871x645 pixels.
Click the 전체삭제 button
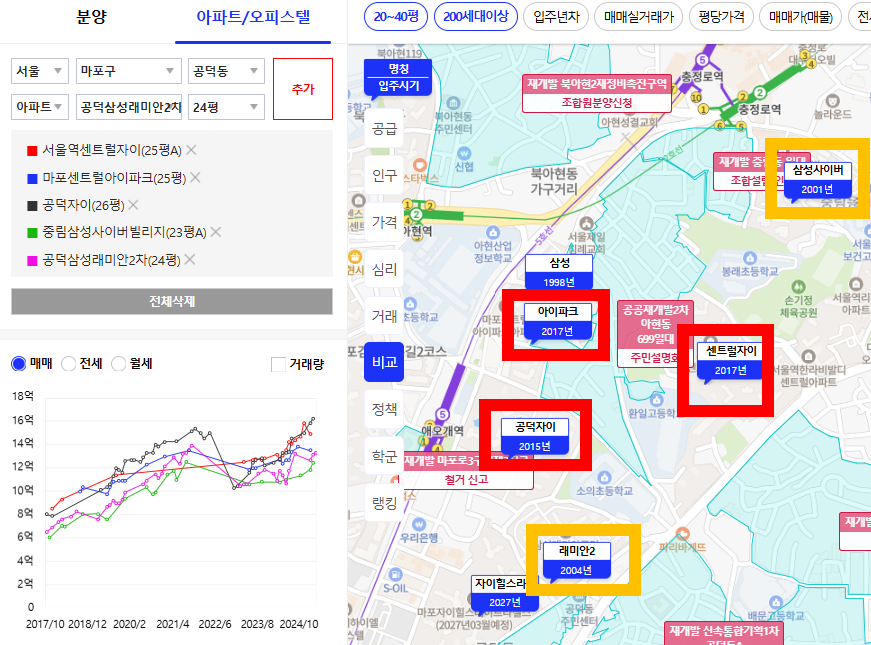pos(172,301)
